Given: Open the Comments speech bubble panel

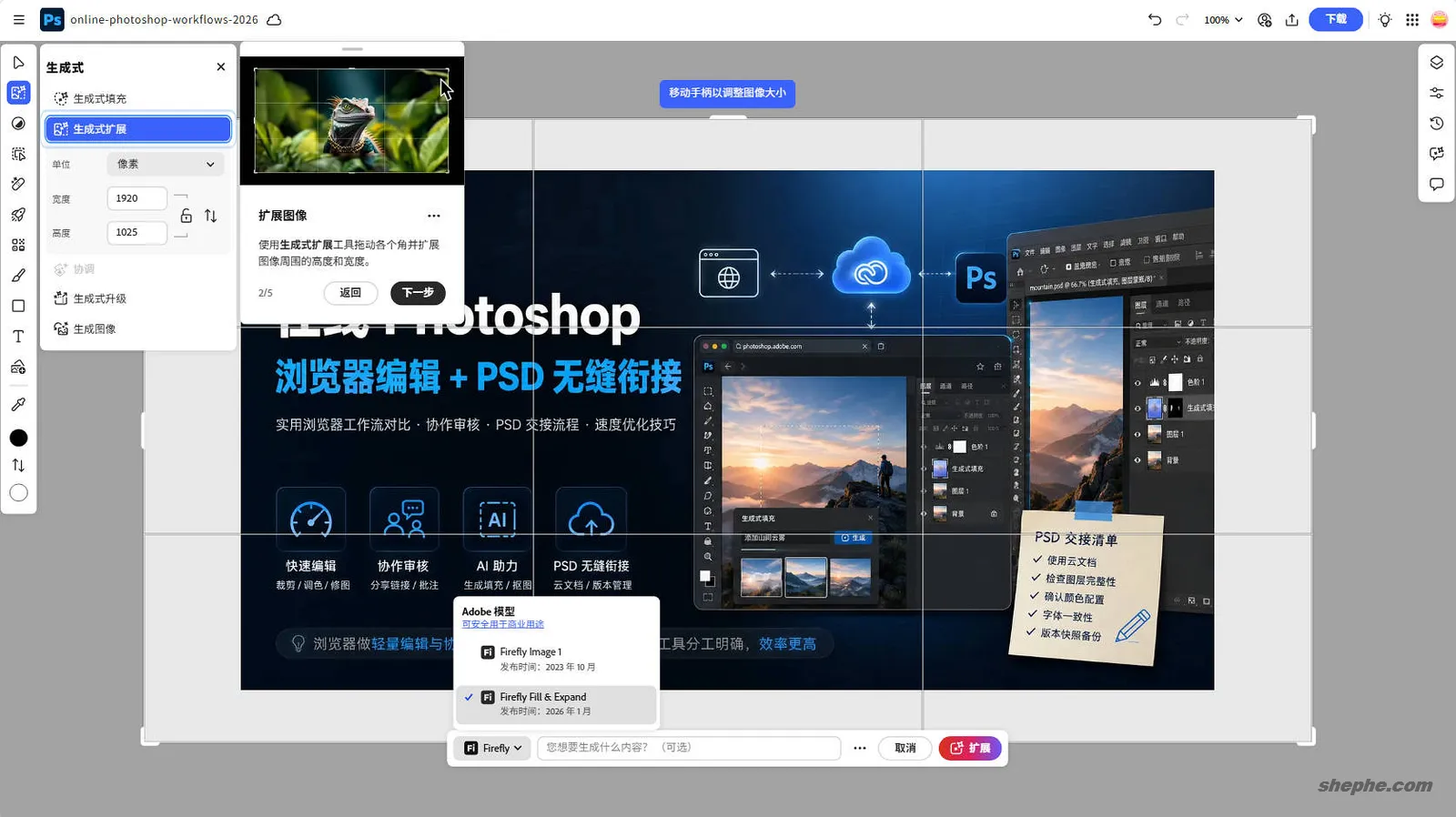Looking at the screenshot, I should 1436,184.
